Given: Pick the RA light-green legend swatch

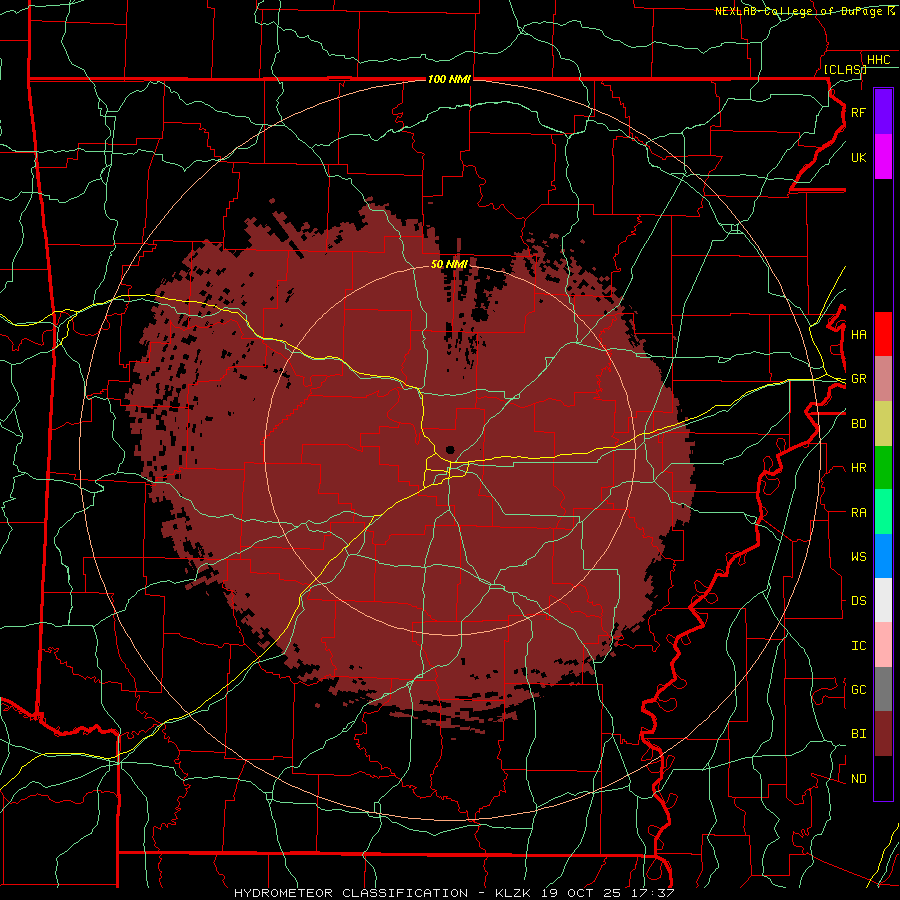Looking at the screenshot, I should coord(883,512).
